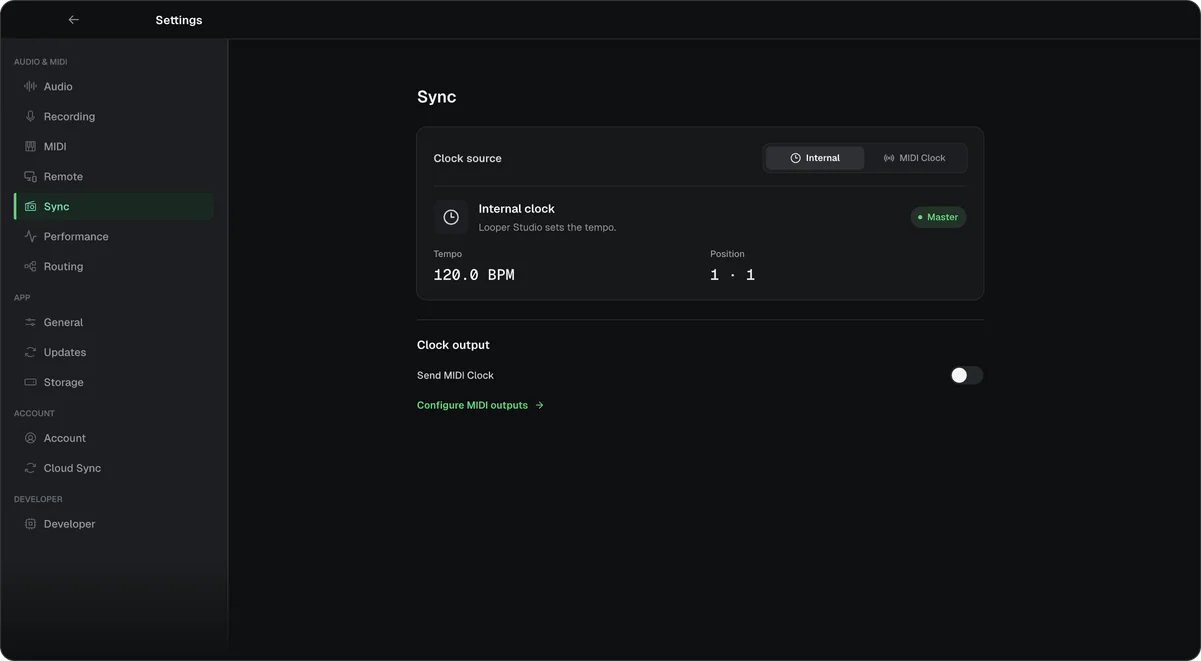The height and width of the screenshot is (661, 1201).
Task: Click the Sync page heading
Action: 436,97
